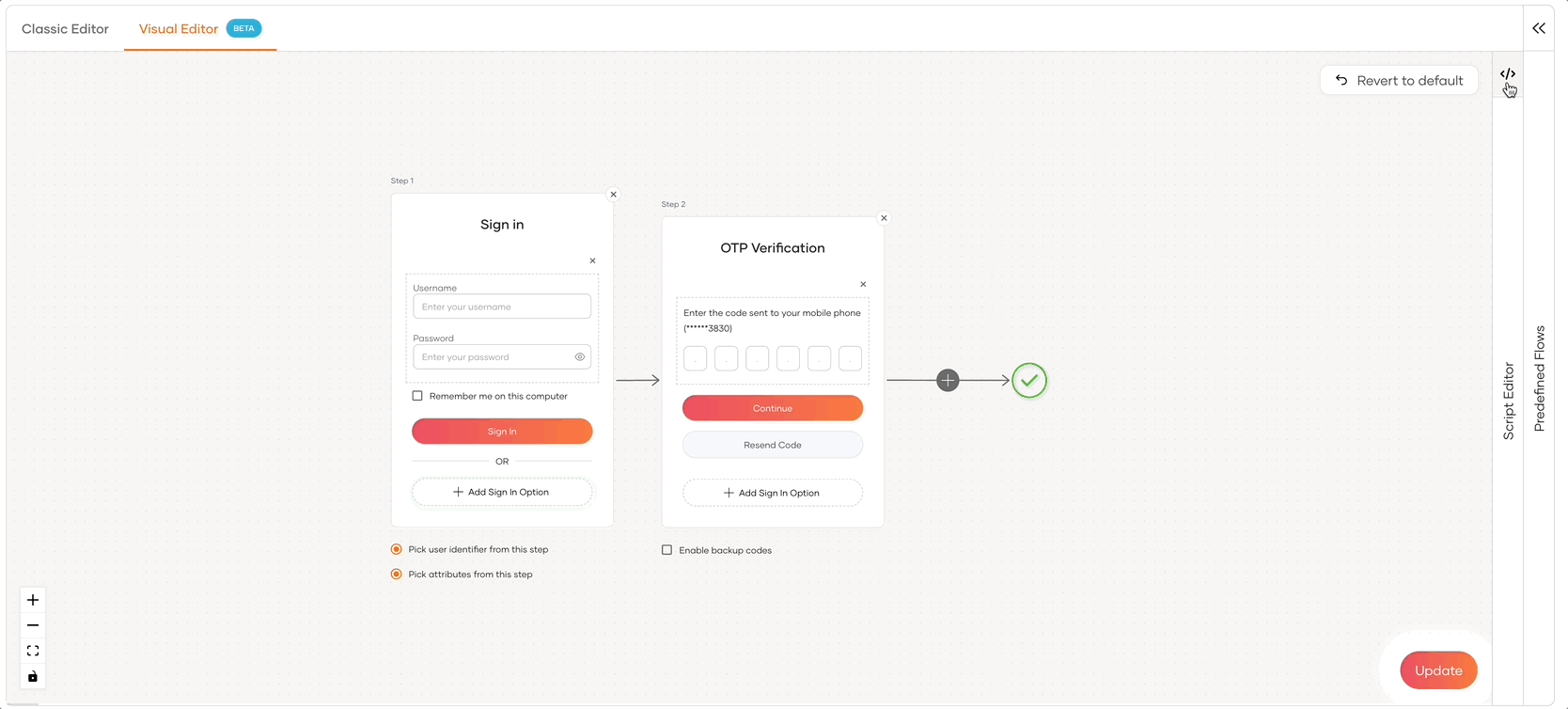Image resolution: width=1568 pixels, height=709 pixels.
Task: Remove the Step 1 Sign in card
Action: [x=613, y=195]
